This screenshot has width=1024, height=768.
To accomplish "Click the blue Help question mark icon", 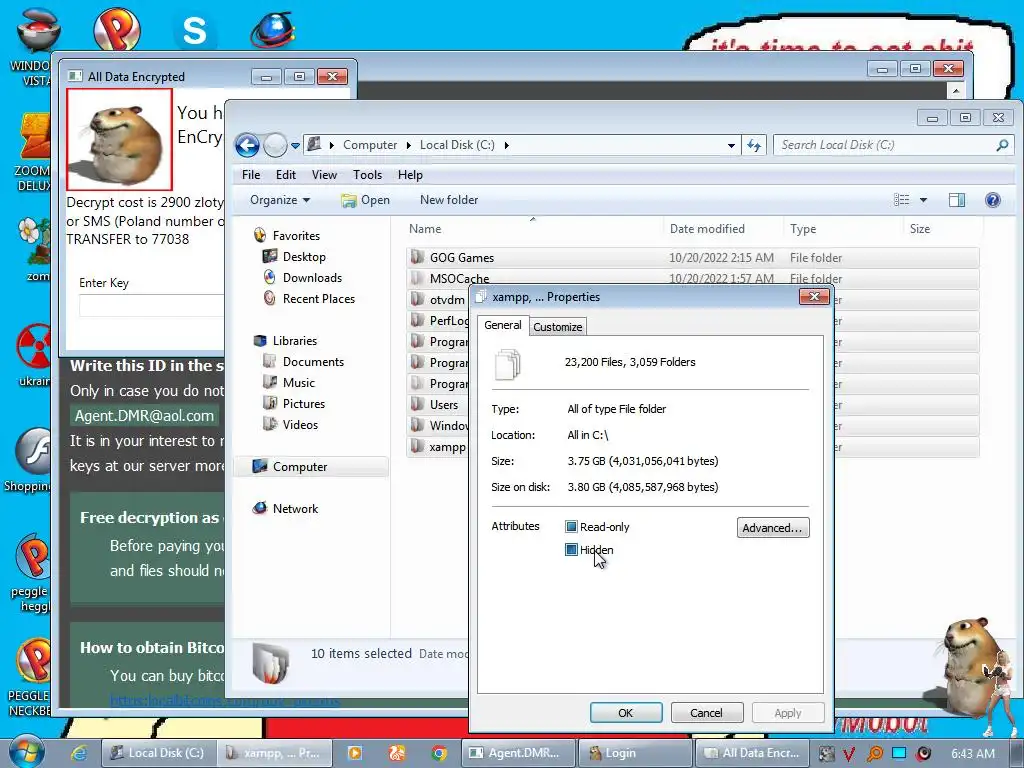I will [993, 200].
